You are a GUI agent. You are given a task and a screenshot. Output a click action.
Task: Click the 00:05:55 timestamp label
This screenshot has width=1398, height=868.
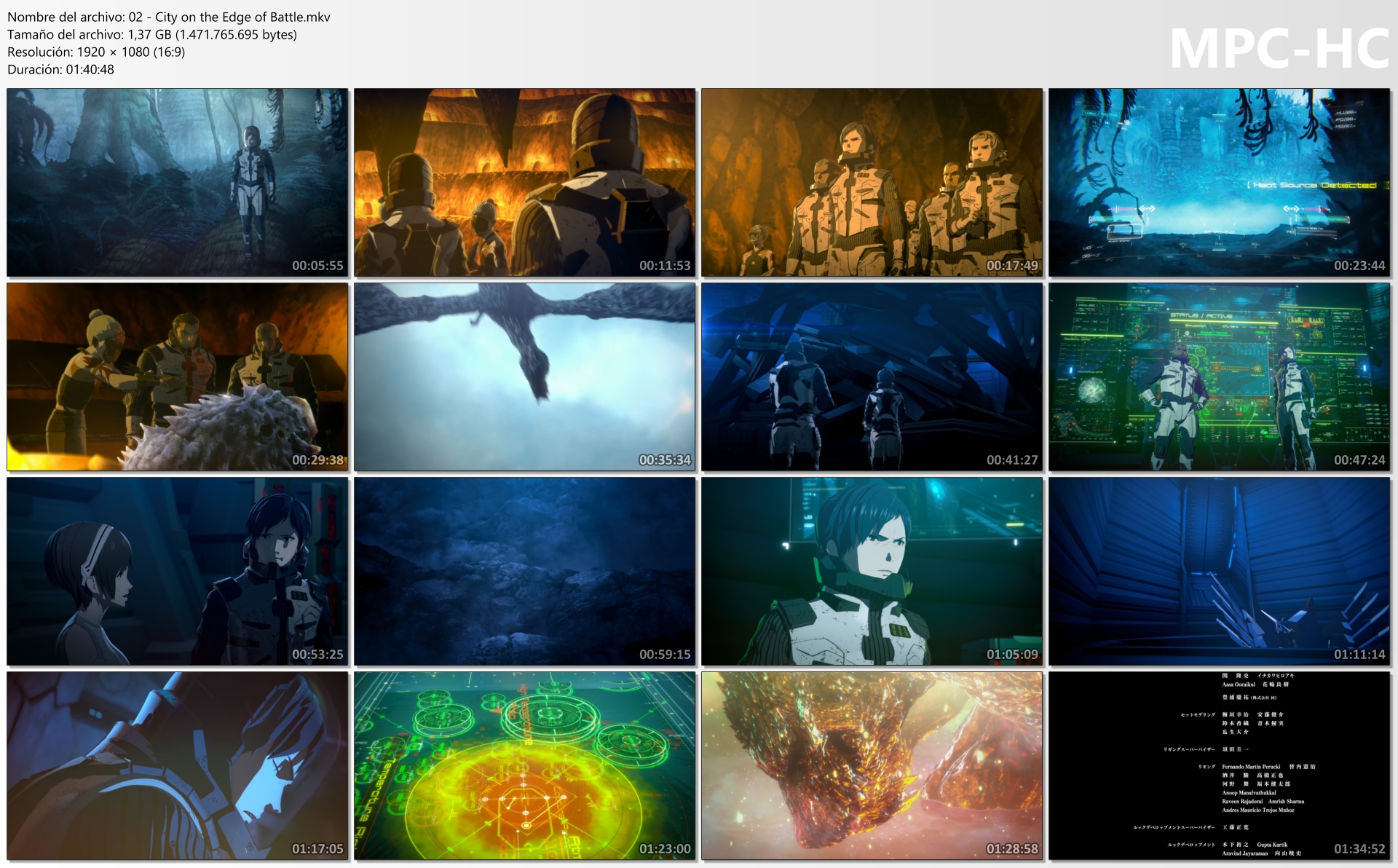[317, 266]
